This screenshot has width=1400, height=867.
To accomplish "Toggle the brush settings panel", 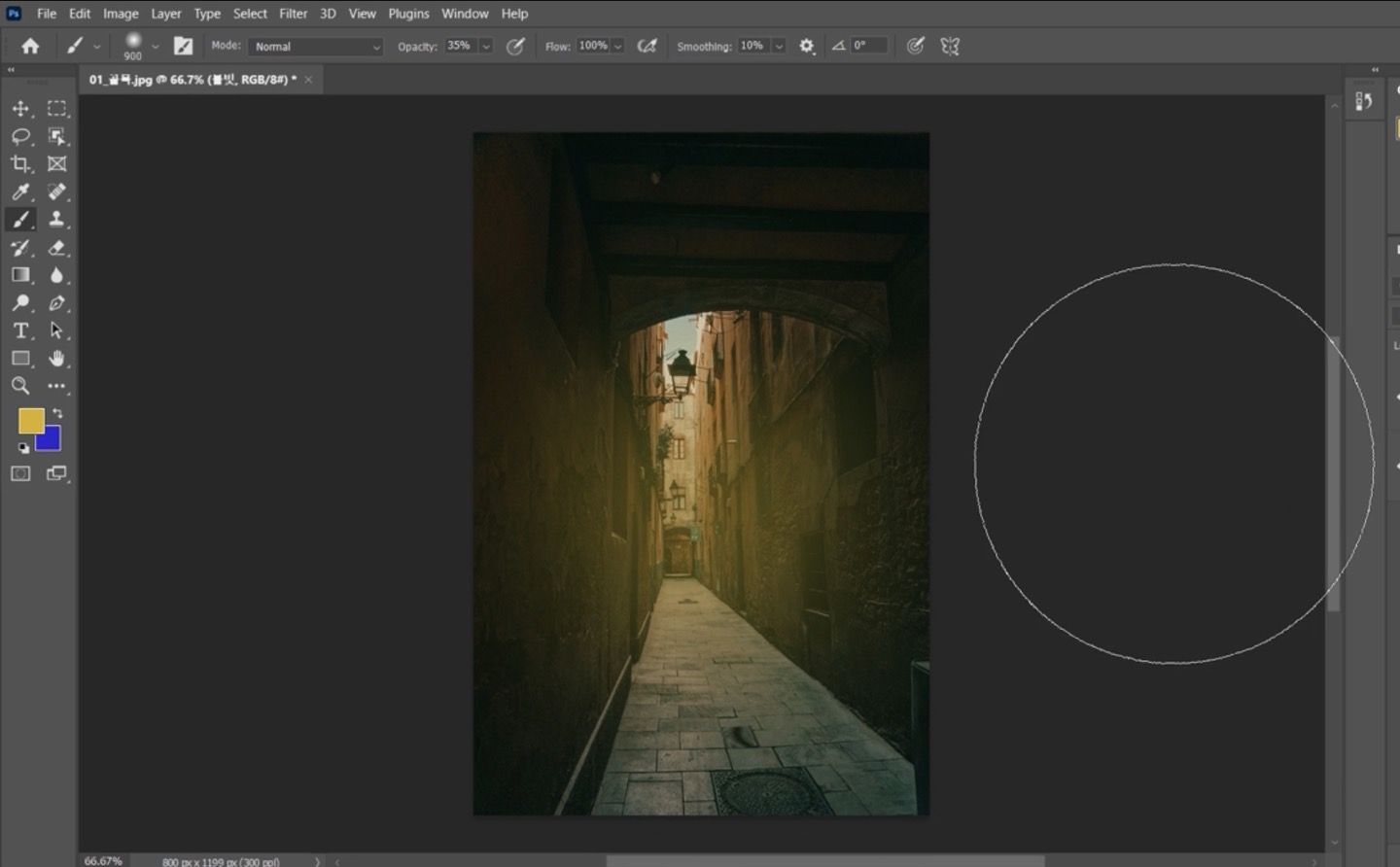I will point(183,46).
